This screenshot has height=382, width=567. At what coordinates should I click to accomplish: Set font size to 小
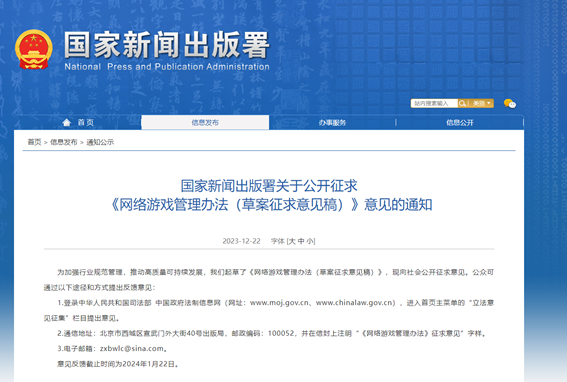pos(310,241)
